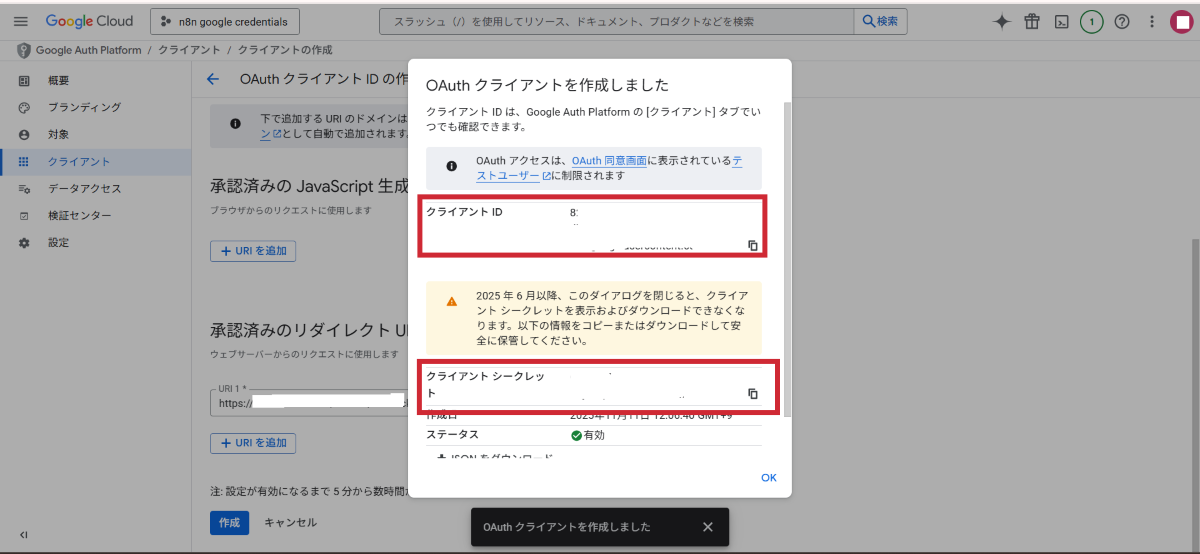The height and width of the screenshot is (554, 1200).
Task: Follow the OAuth 同意画面 link
Action: (609, 160)
